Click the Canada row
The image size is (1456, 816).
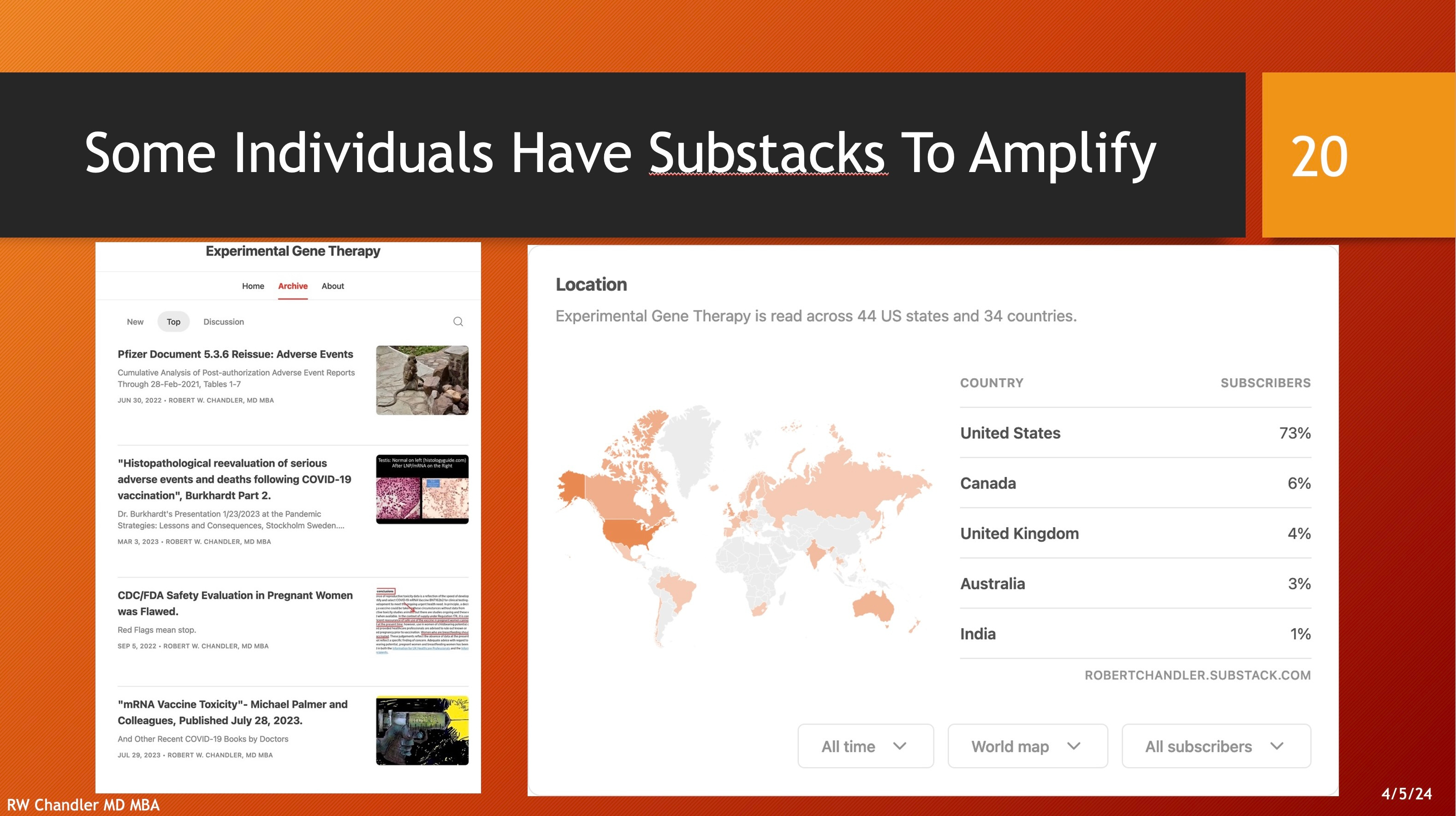click(1135, 483)
